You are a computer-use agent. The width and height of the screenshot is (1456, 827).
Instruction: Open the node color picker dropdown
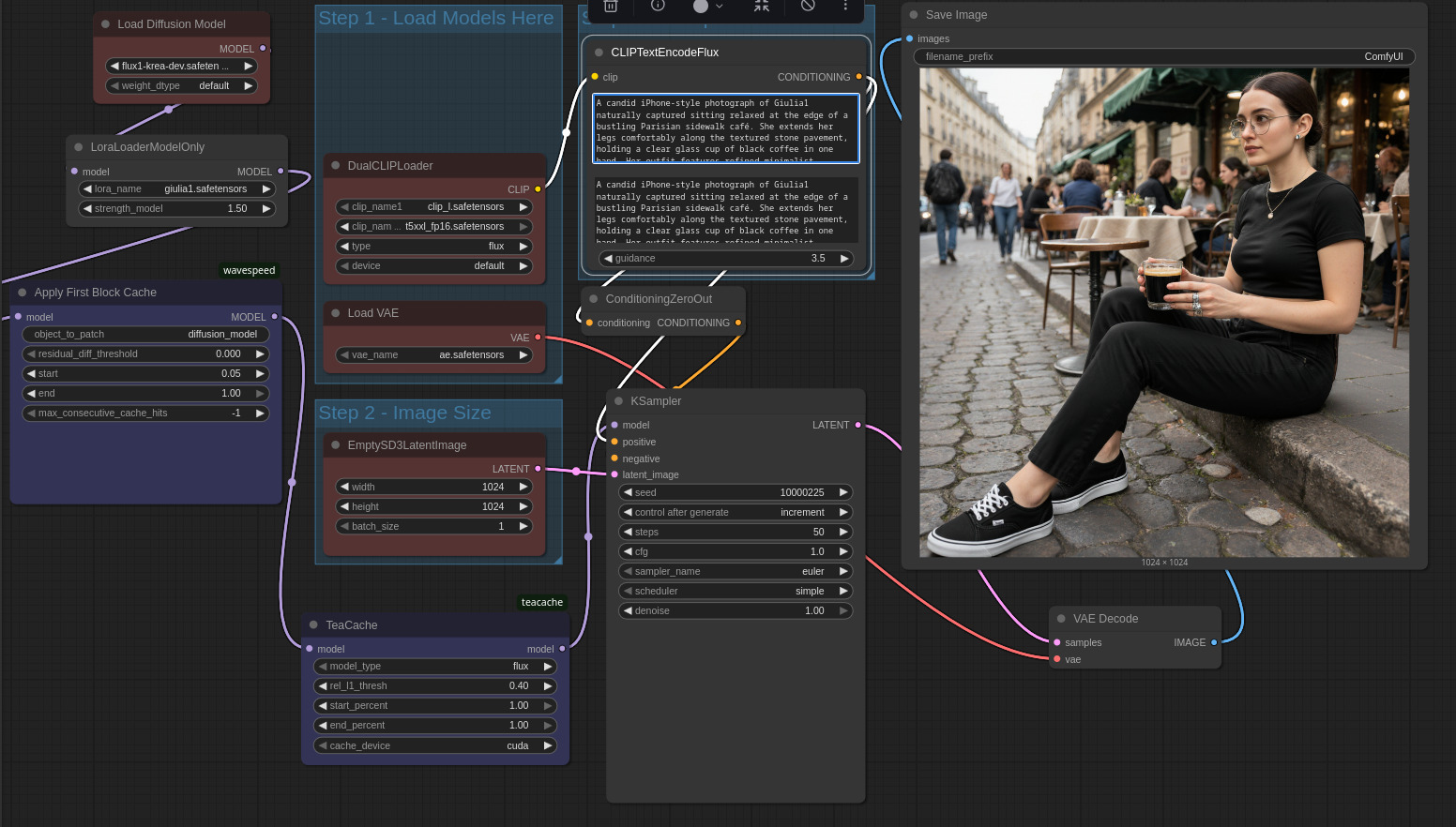pos(707,6)
